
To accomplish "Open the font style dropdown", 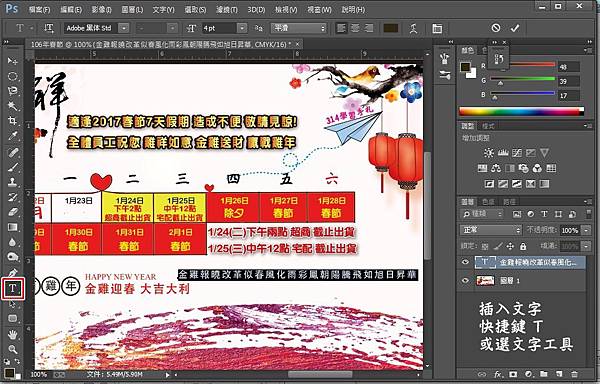I will click(173, 28).
